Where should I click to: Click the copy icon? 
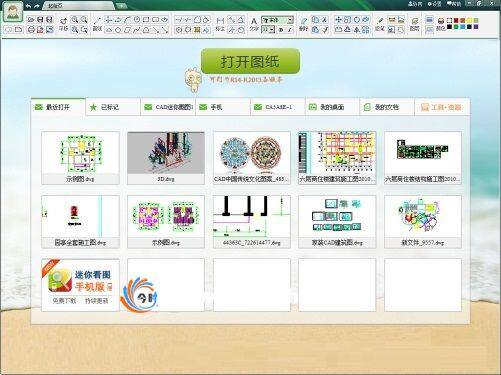315,20
